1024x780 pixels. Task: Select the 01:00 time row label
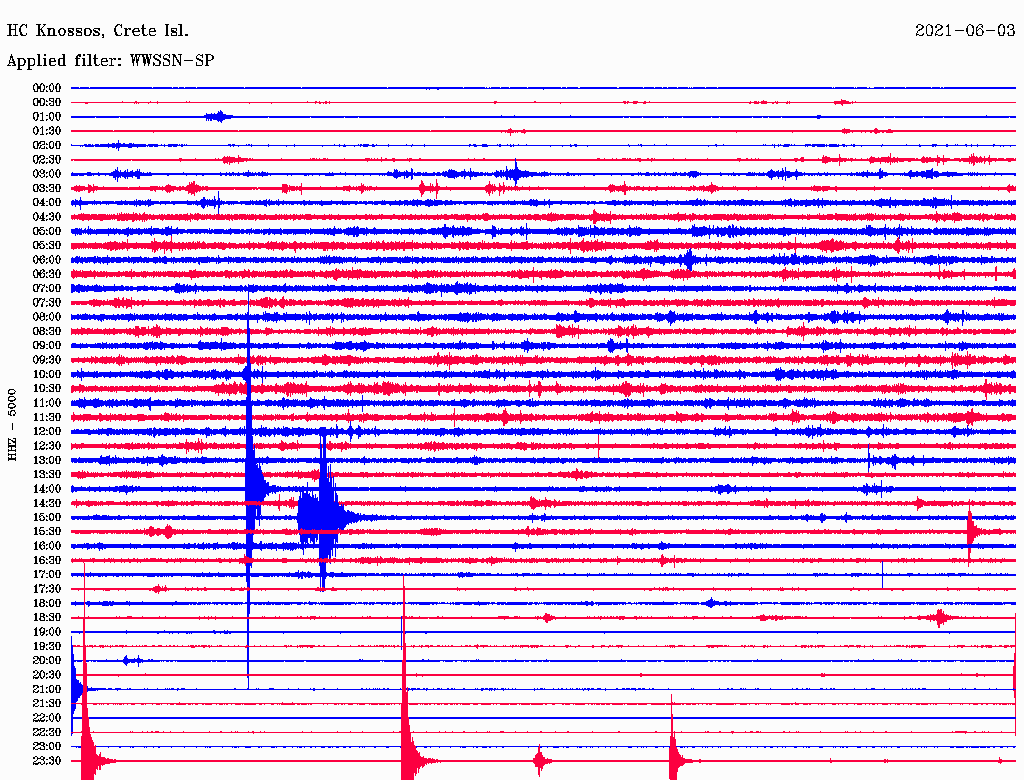pos(47,117)
